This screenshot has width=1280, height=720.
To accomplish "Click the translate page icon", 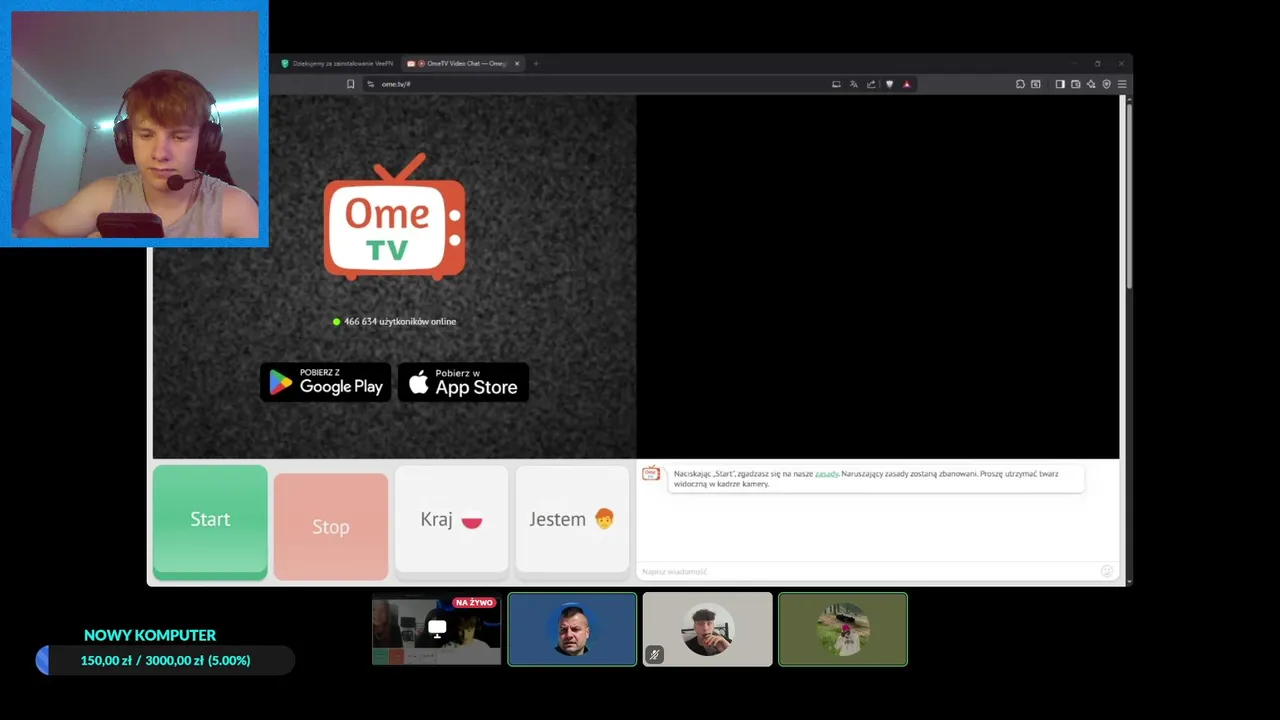I will click(853, 84).
